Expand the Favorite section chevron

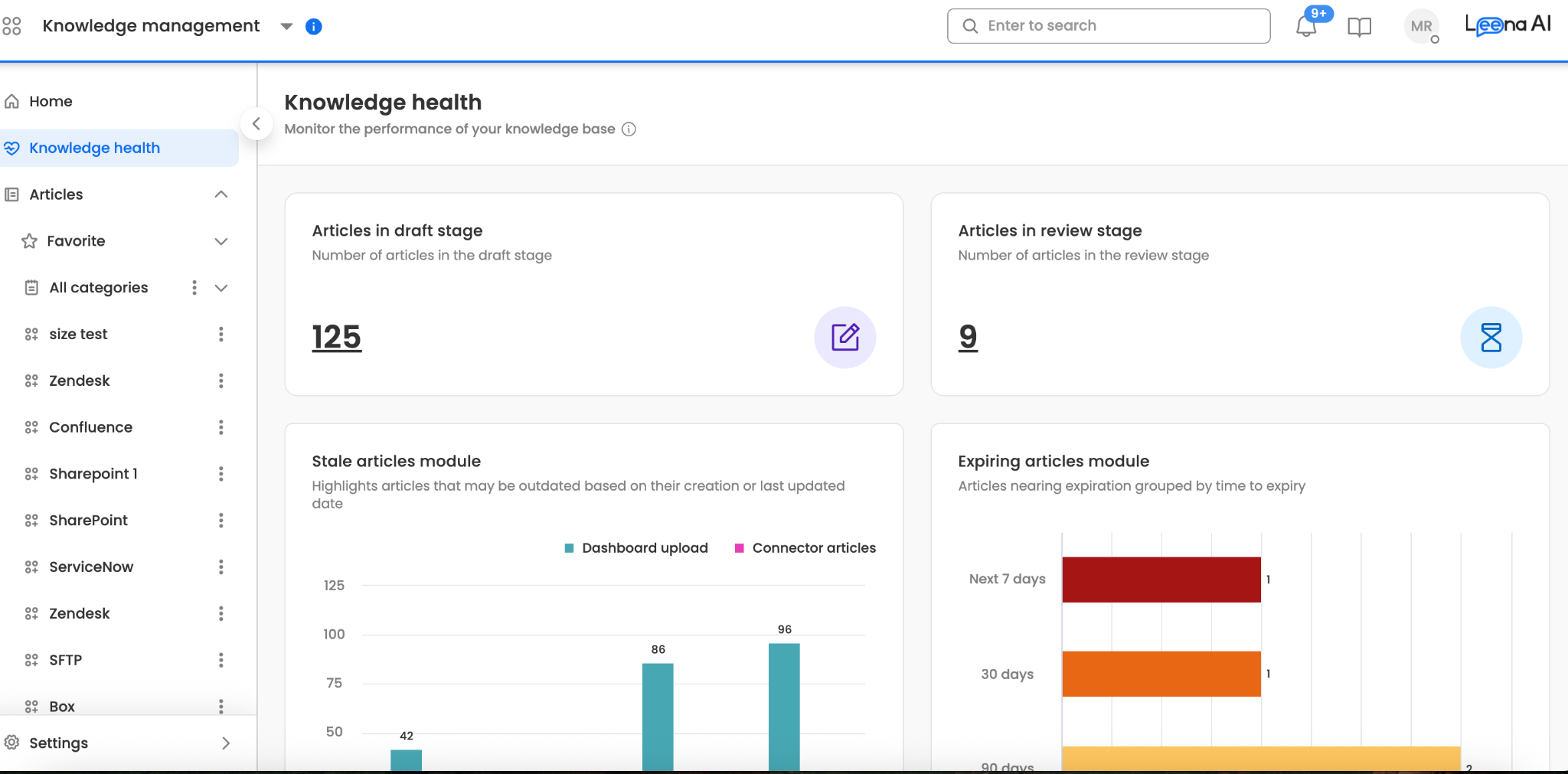tap(221, 241)
